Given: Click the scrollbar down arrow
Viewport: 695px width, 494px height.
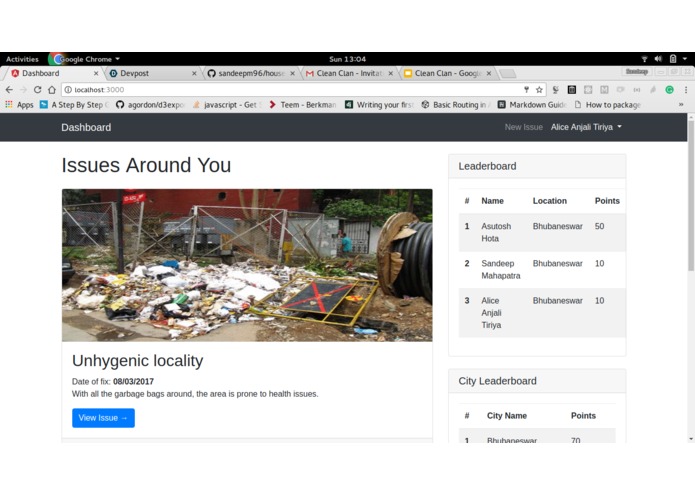Looking at the screenshot, I should pyautogui.click(x=691, y=439).
